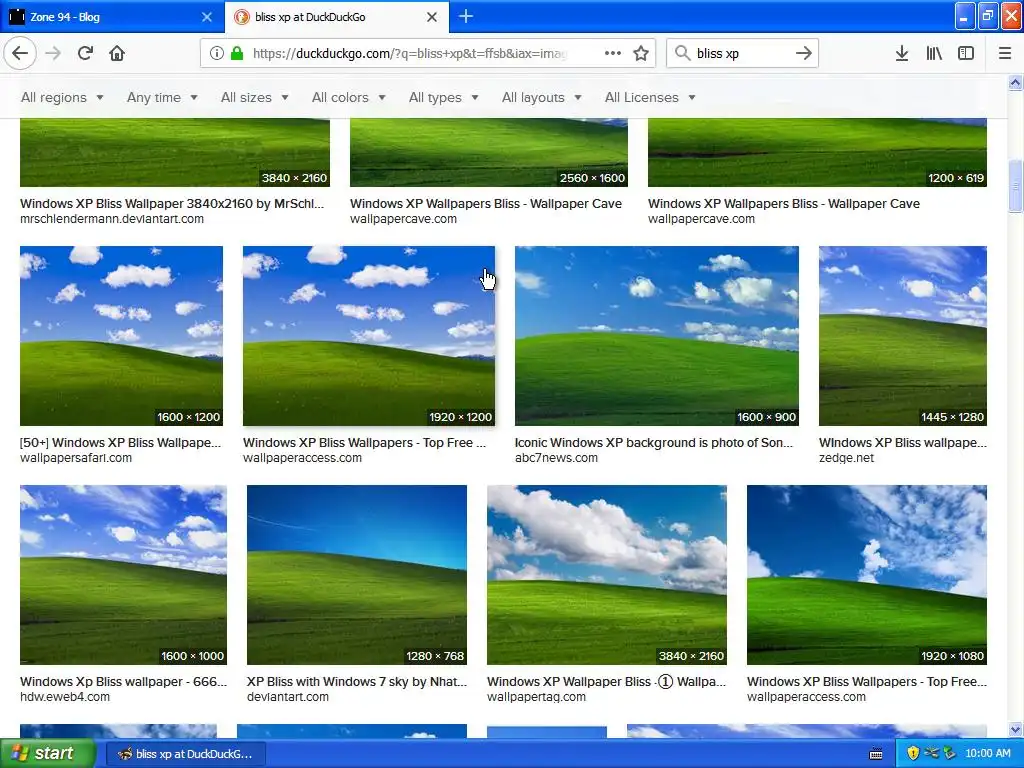Open the 1445 × 1280 zedge image

(x=903, y=336)
